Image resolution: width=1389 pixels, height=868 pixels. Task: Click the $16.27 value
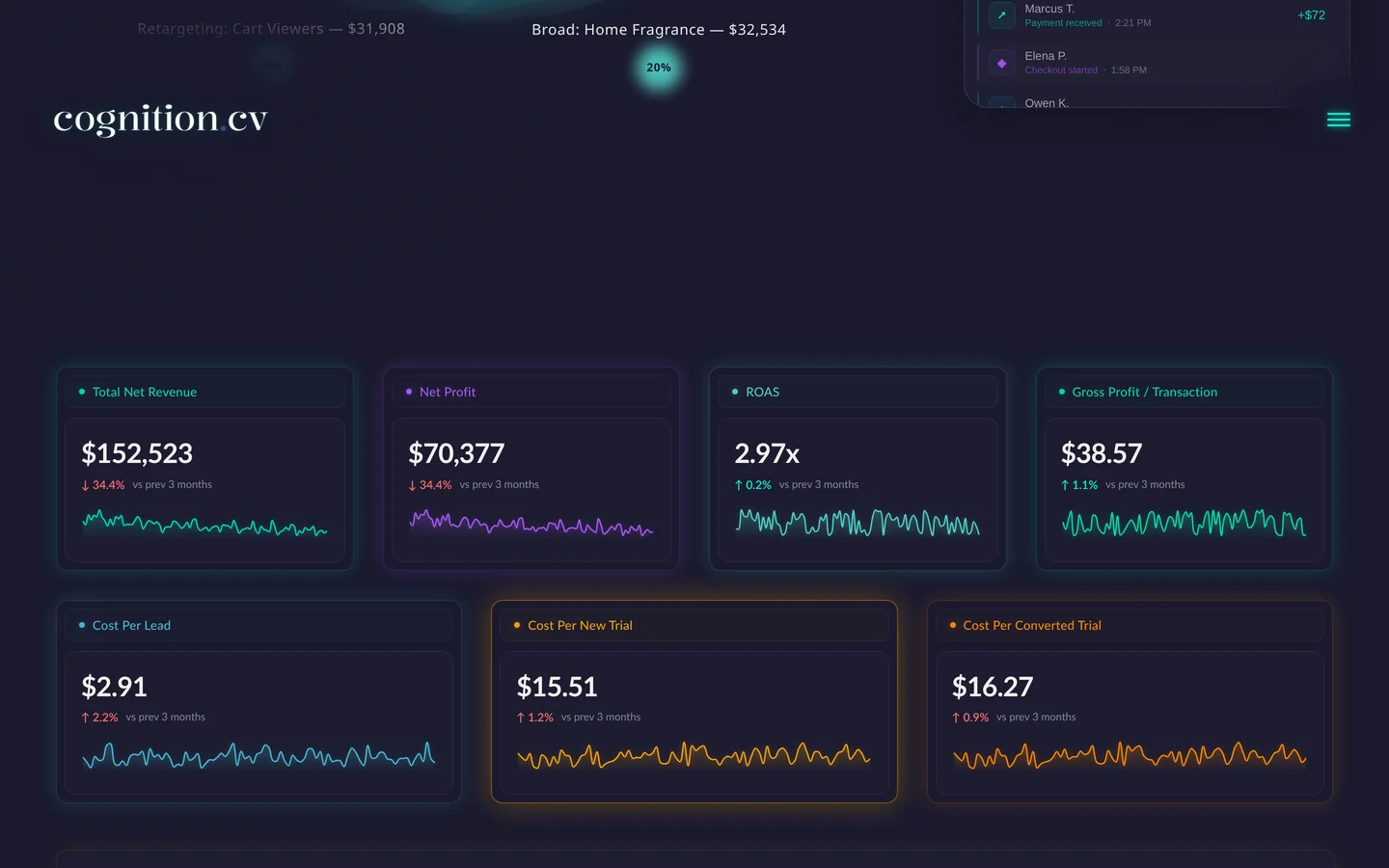click(993, 687)
